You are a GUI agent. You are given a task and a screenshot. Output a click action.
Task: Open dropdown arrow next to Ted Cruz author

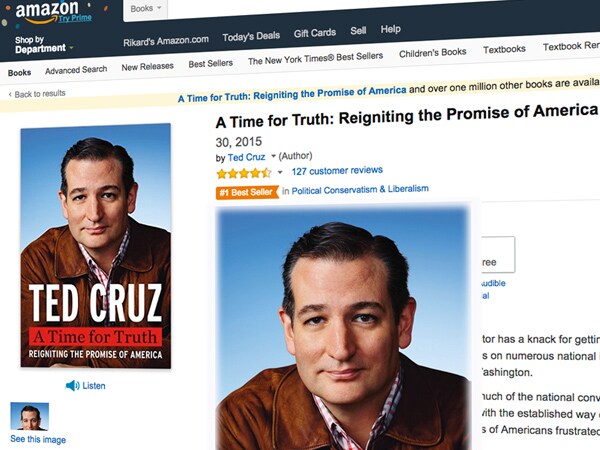(273, 156)
